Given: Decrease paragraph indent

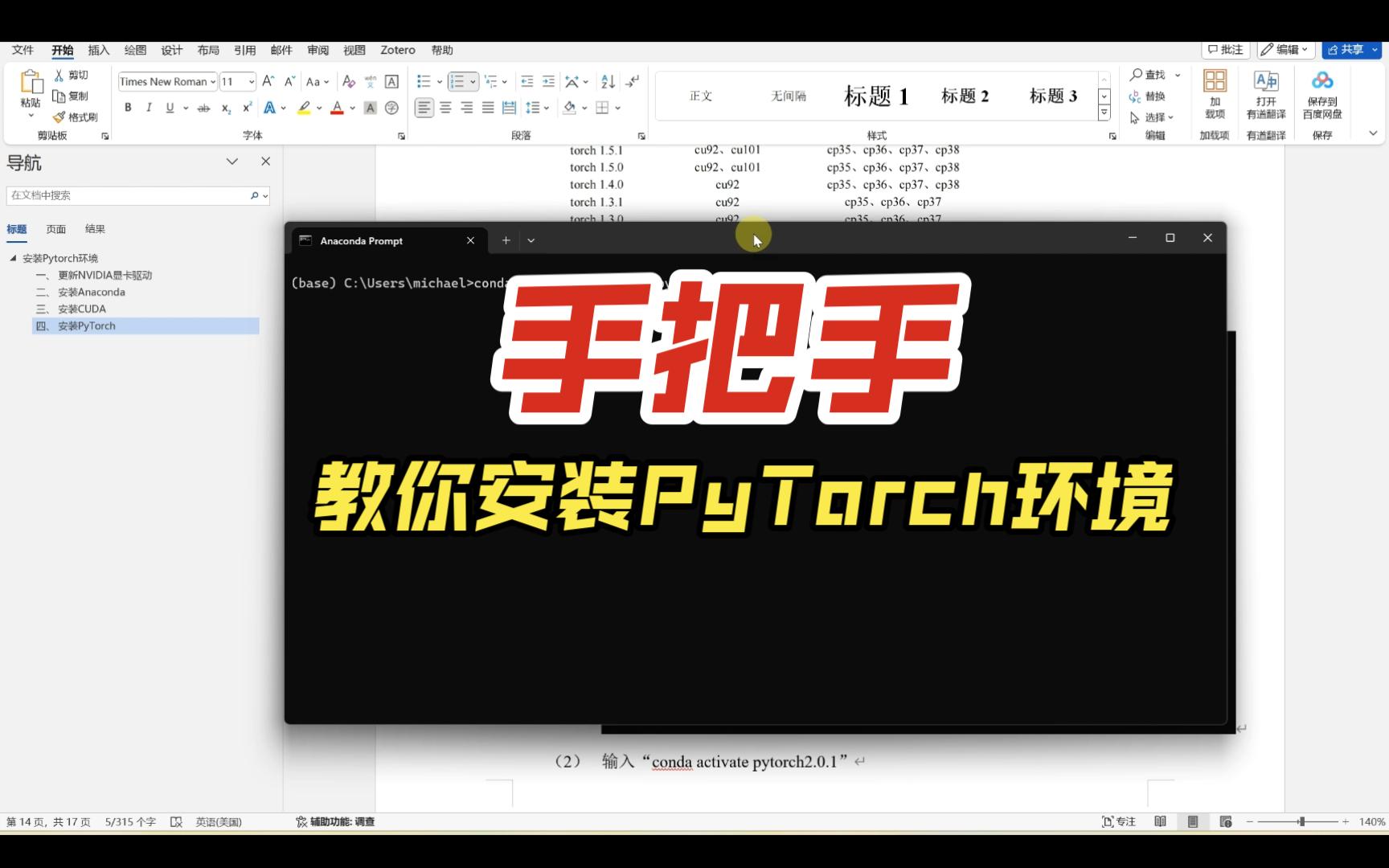Looking at the screenshot, I should [x=527, y=81].
